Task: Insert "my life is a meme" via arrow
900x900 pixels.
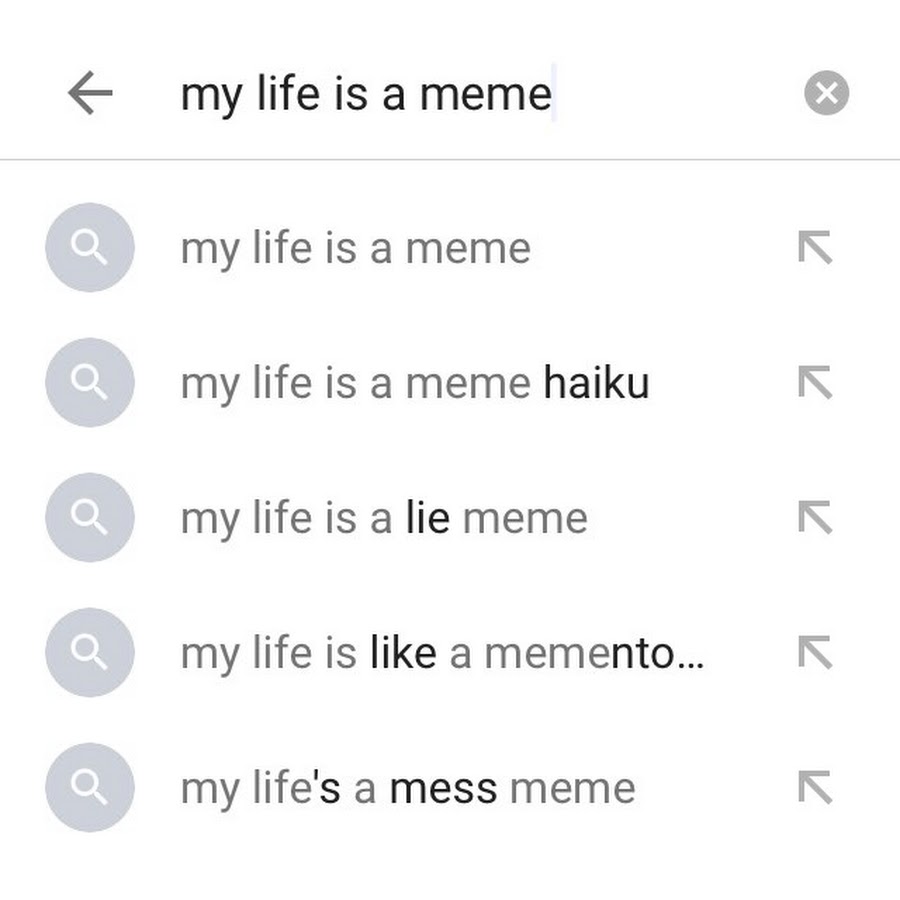Action: point(815,248)
